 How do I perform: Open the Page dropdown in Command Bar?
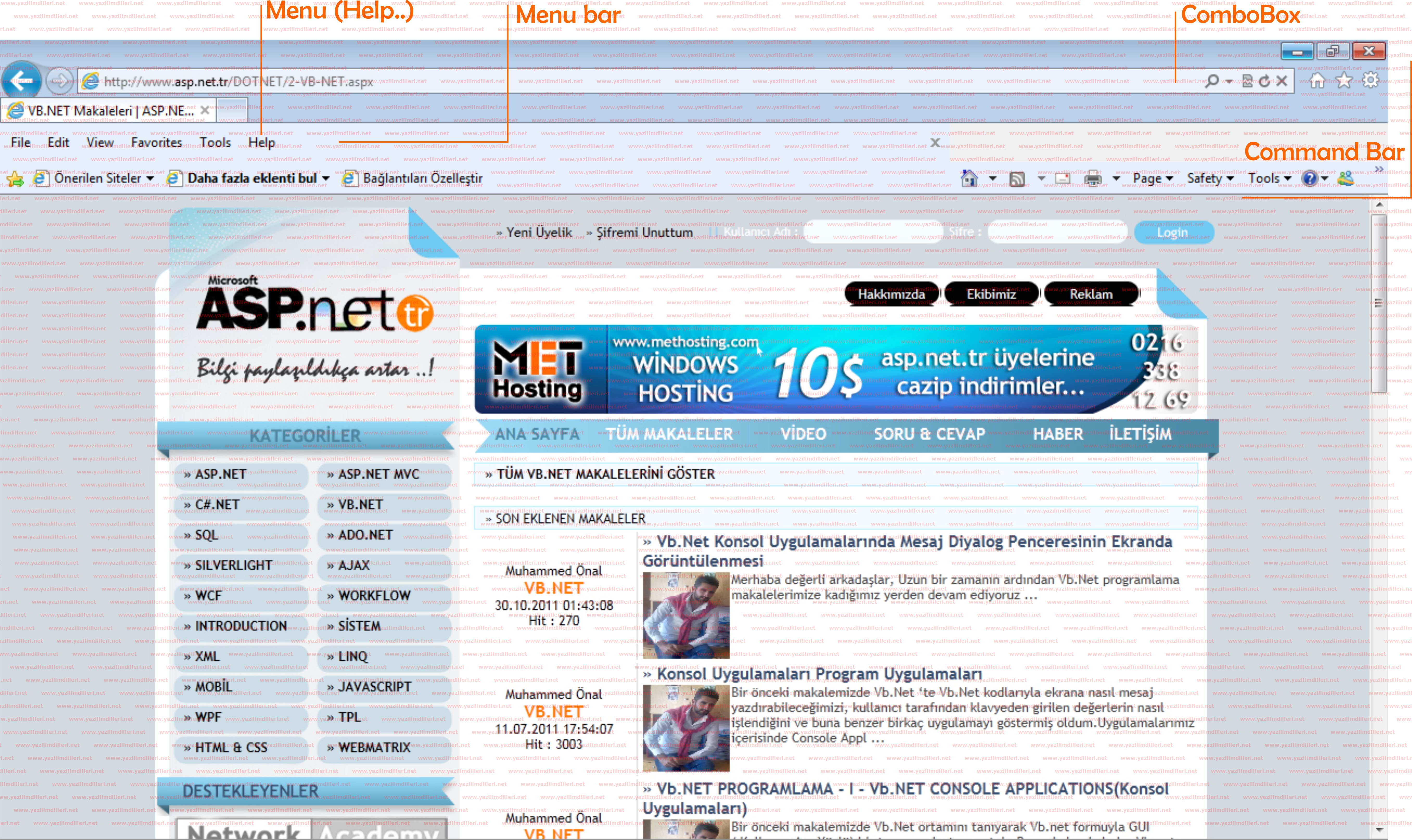(x=1153, y=179)
